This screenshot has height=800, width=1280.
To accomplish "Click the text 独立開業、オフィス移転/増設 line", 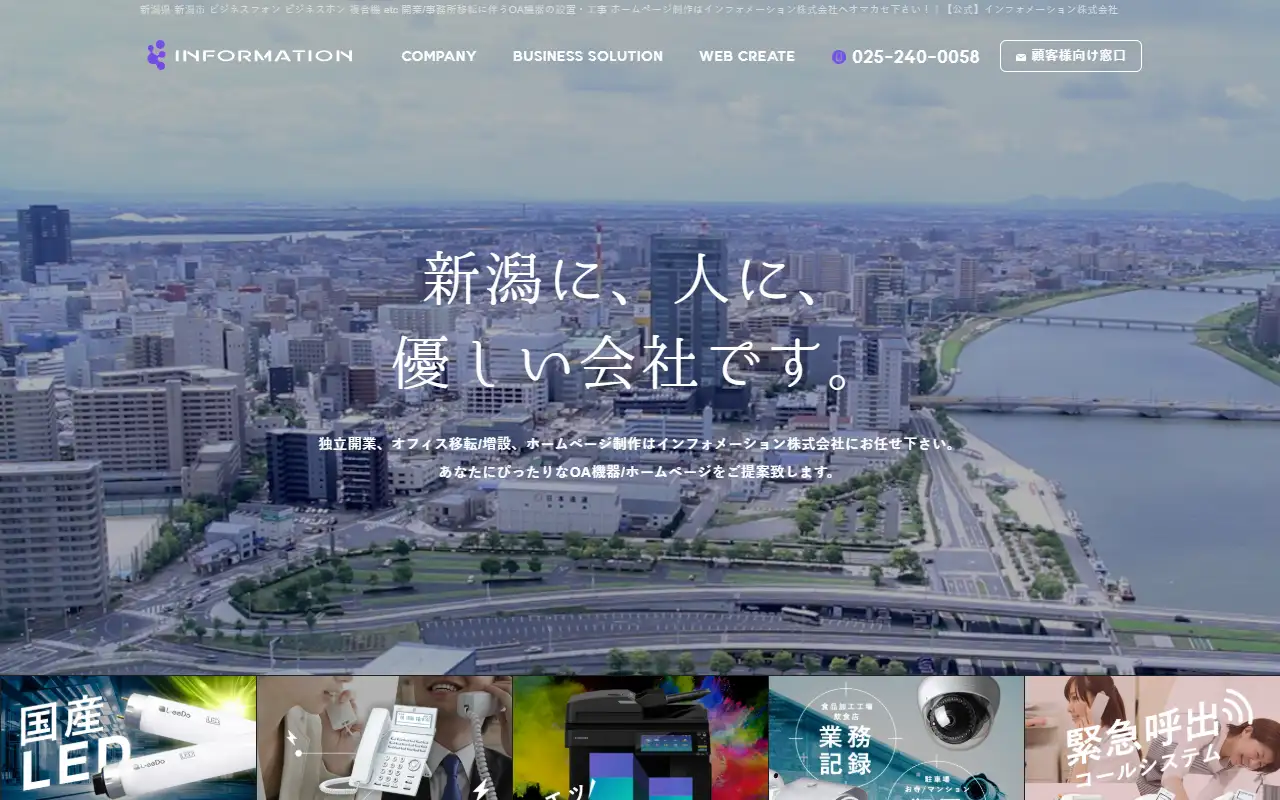I will (640, 443).
